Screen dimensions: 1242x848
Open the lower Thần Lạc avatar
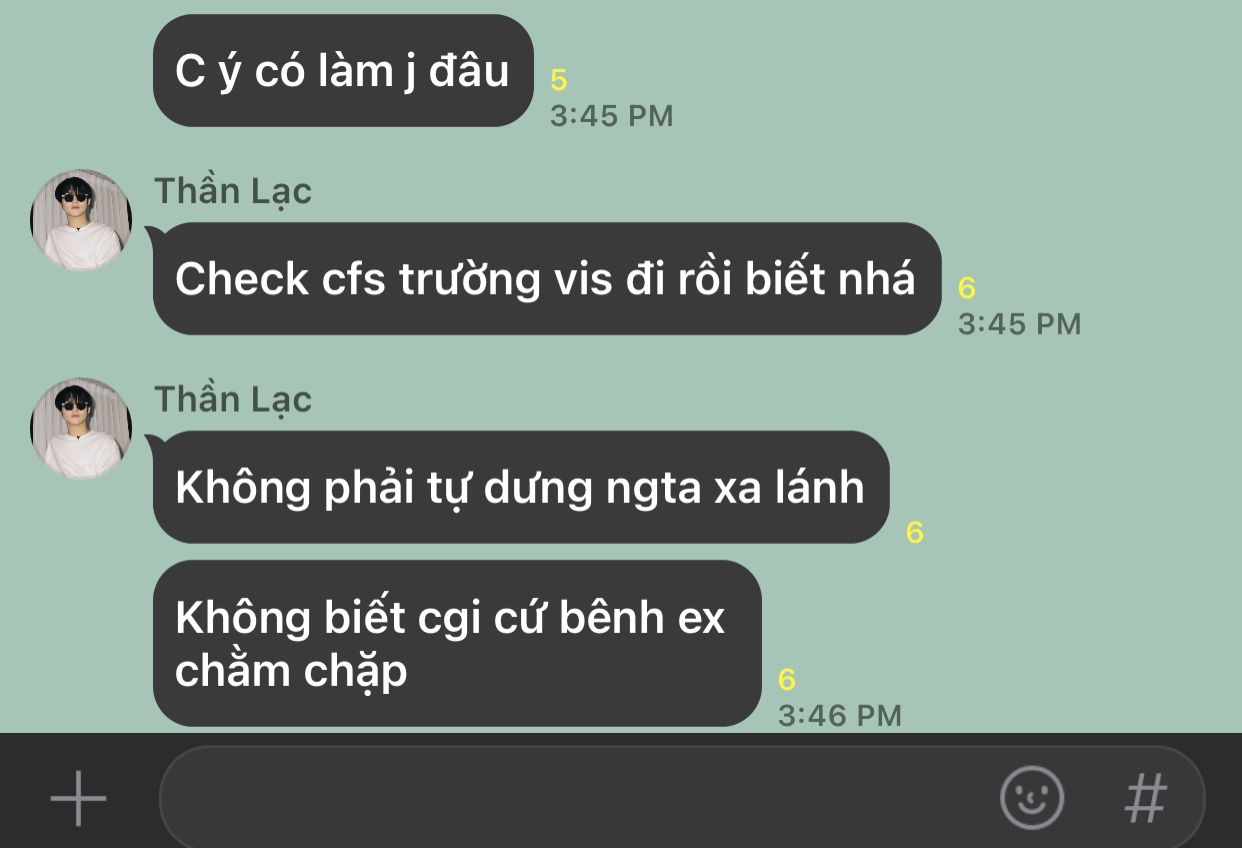[81, 428]
